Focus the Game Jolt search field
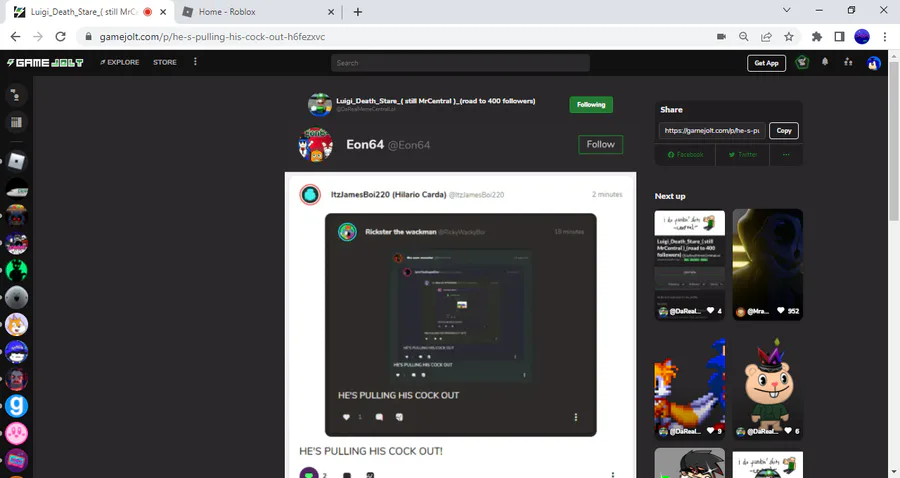The image size is (900, 478). tap(460, 63)
